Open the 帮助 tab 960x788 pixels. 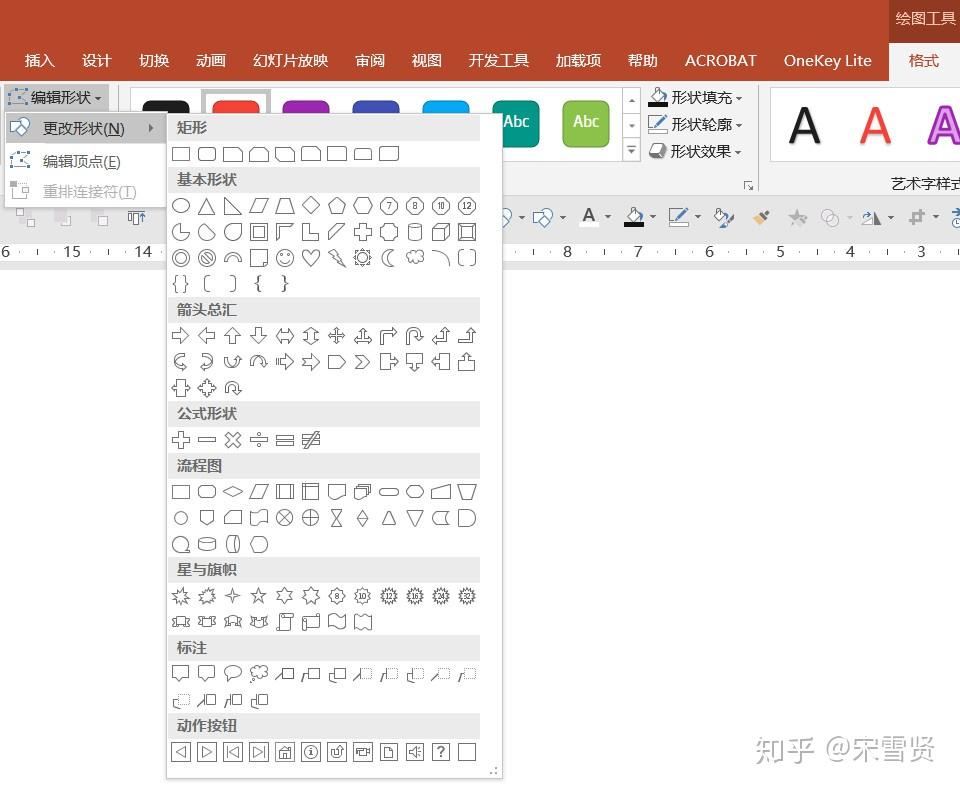(x=642, y=61)
